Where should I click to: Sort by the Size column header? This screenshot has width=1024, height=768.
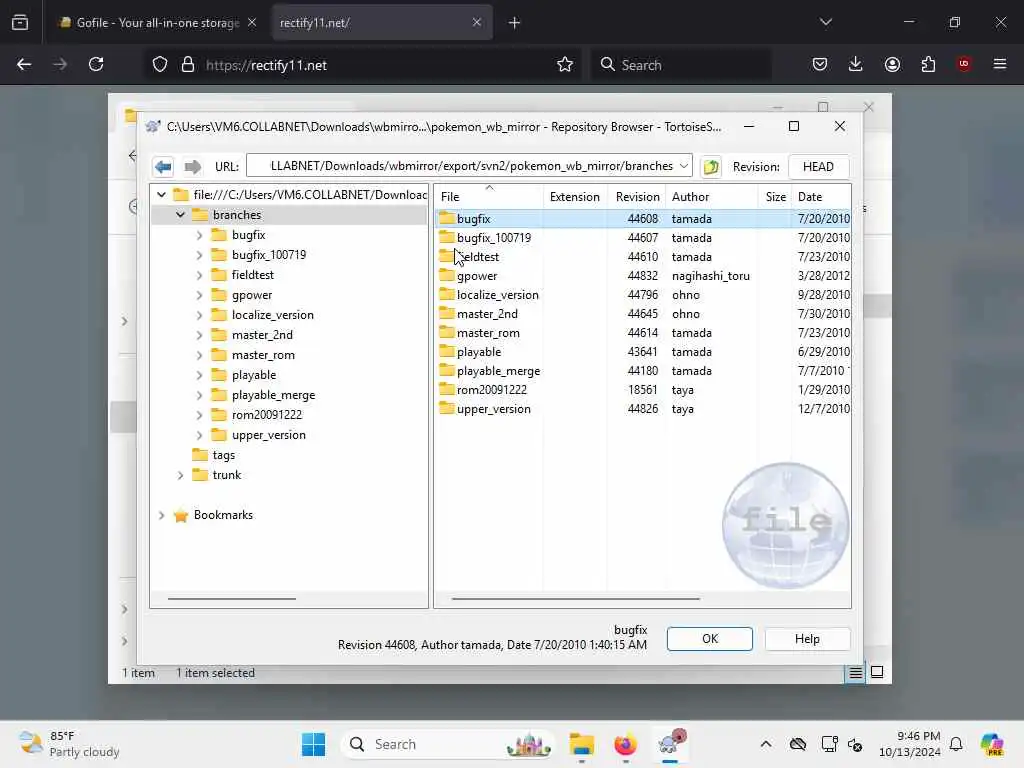[x=775, y=197]
